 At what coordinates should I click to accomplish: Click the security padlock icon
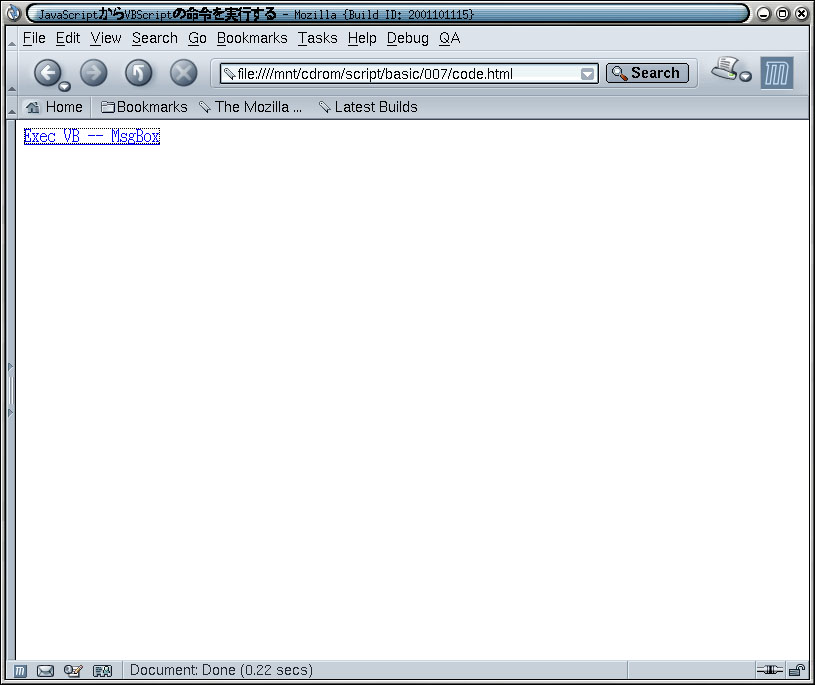tap(797, 670)
